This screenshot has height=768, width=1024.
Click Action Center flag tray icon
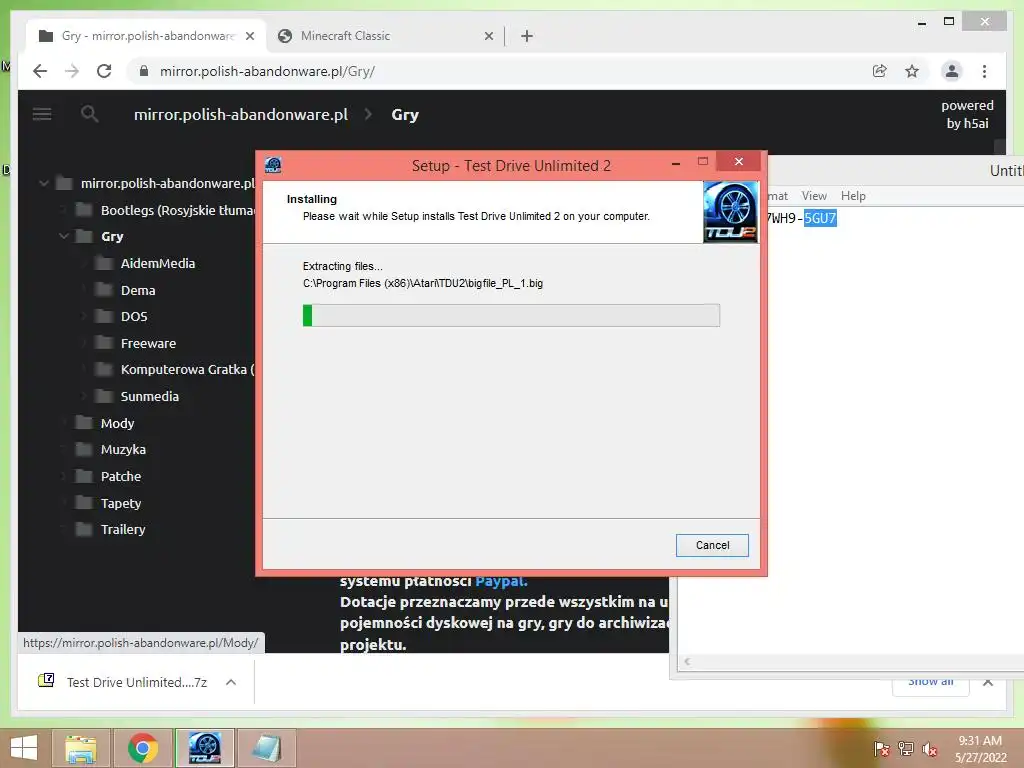882,748
